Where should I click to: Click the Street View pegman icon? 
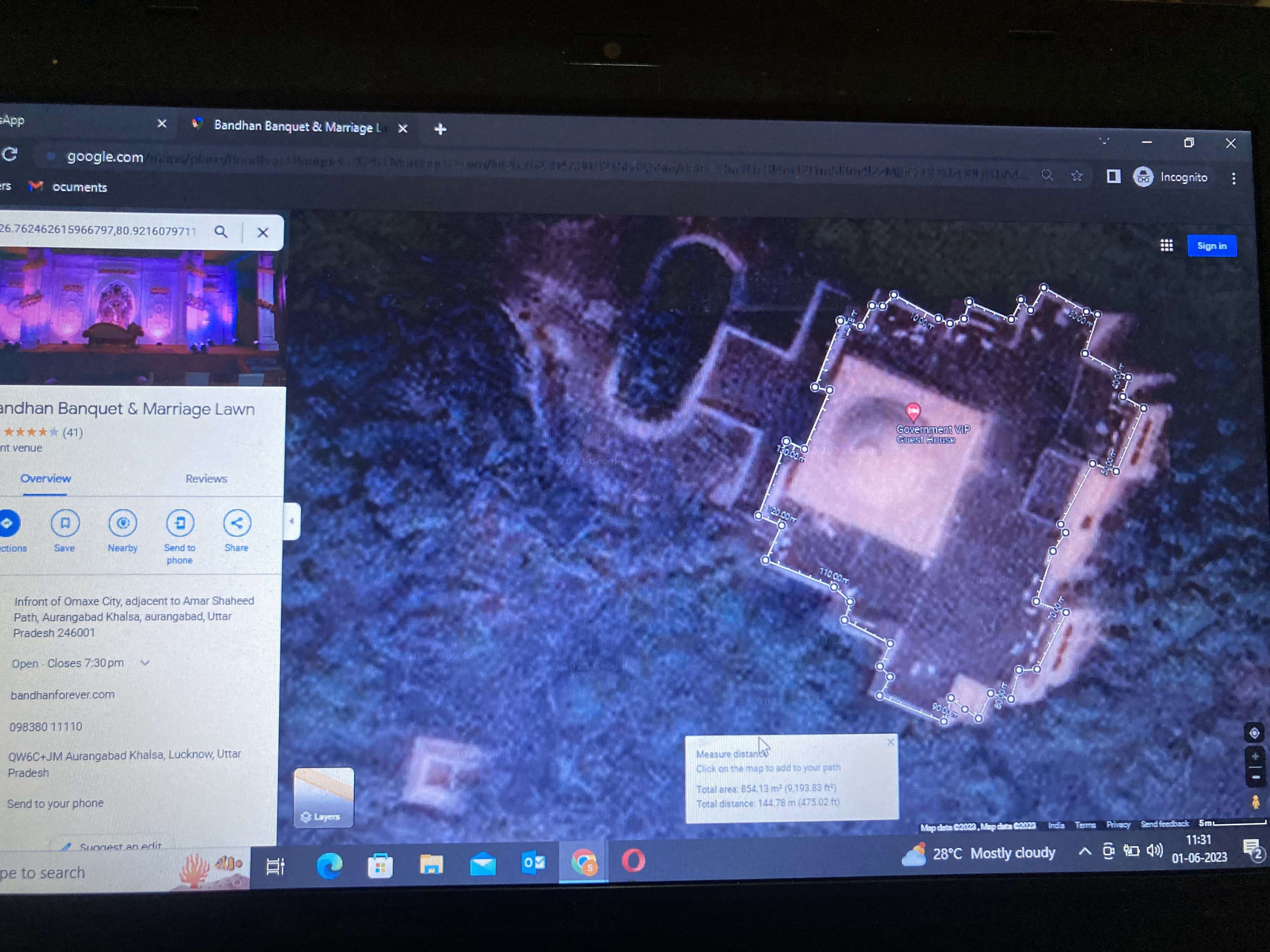(x=1256, y=802)
